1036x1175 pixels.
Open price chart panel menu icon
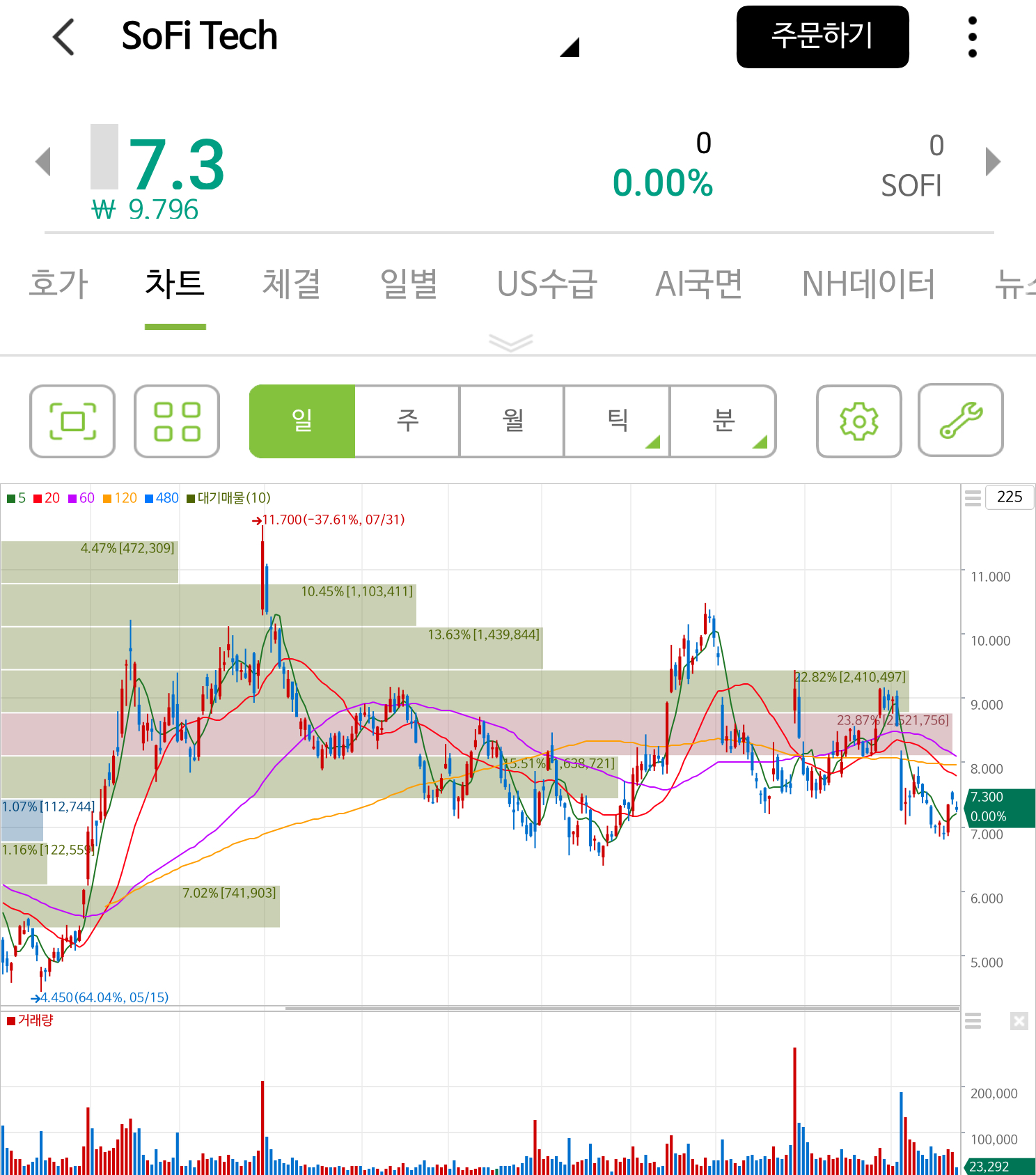point(973,497)
